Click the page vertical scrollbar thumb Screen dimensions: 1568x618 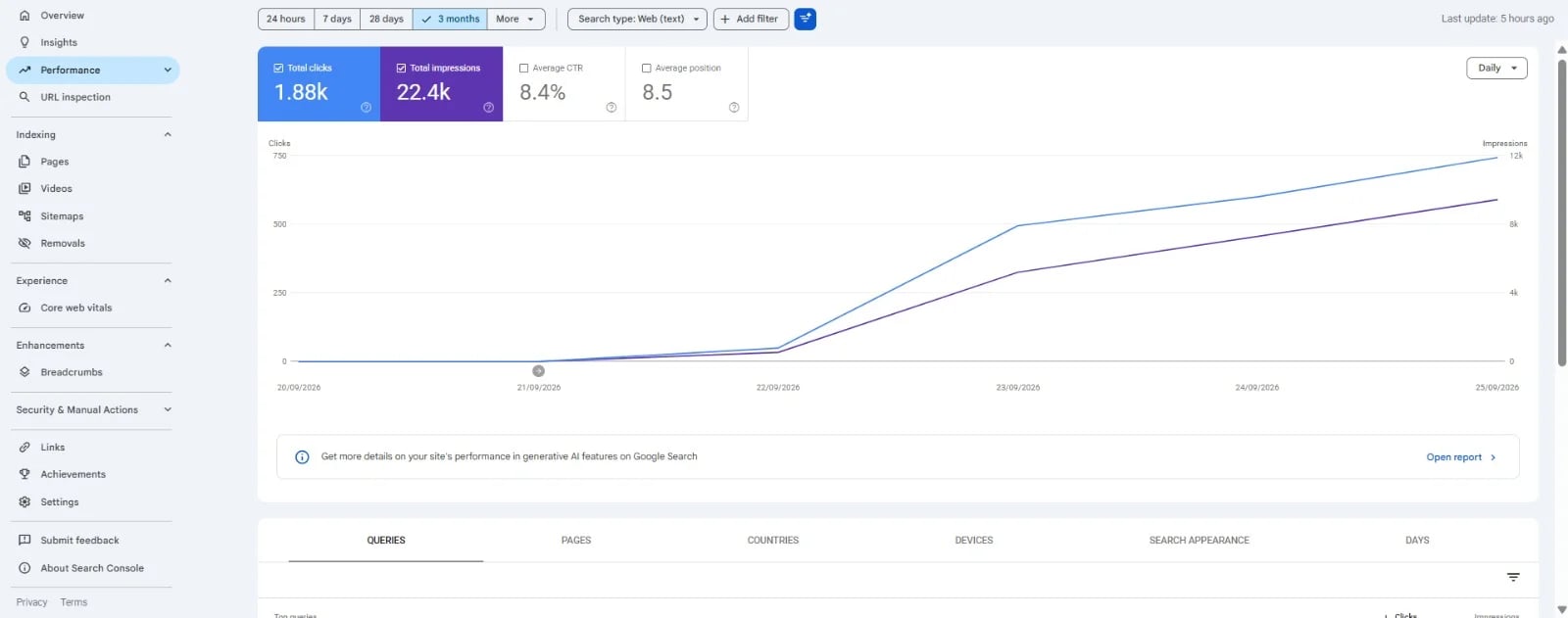tap(1562, 213)
